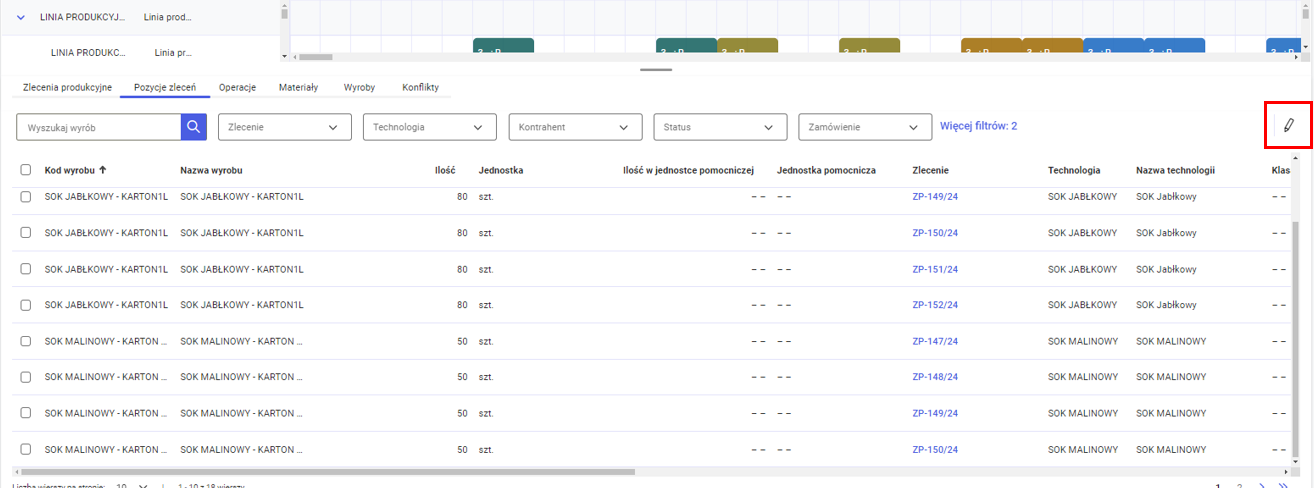Click SOK JABŁKOWY technology cell in ZP-151/24 row
Viewport: 1314px width, 488px height.
1082,269
